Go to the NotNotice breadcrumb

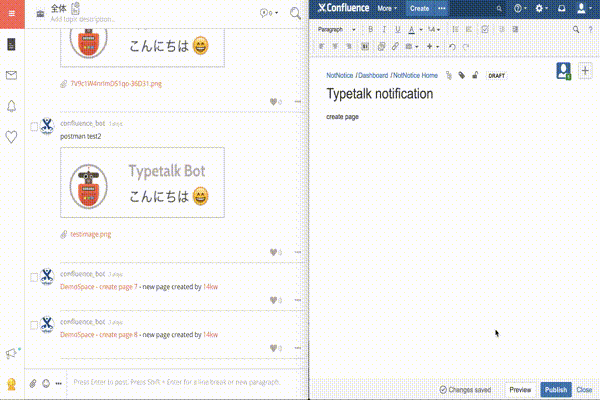339,75
